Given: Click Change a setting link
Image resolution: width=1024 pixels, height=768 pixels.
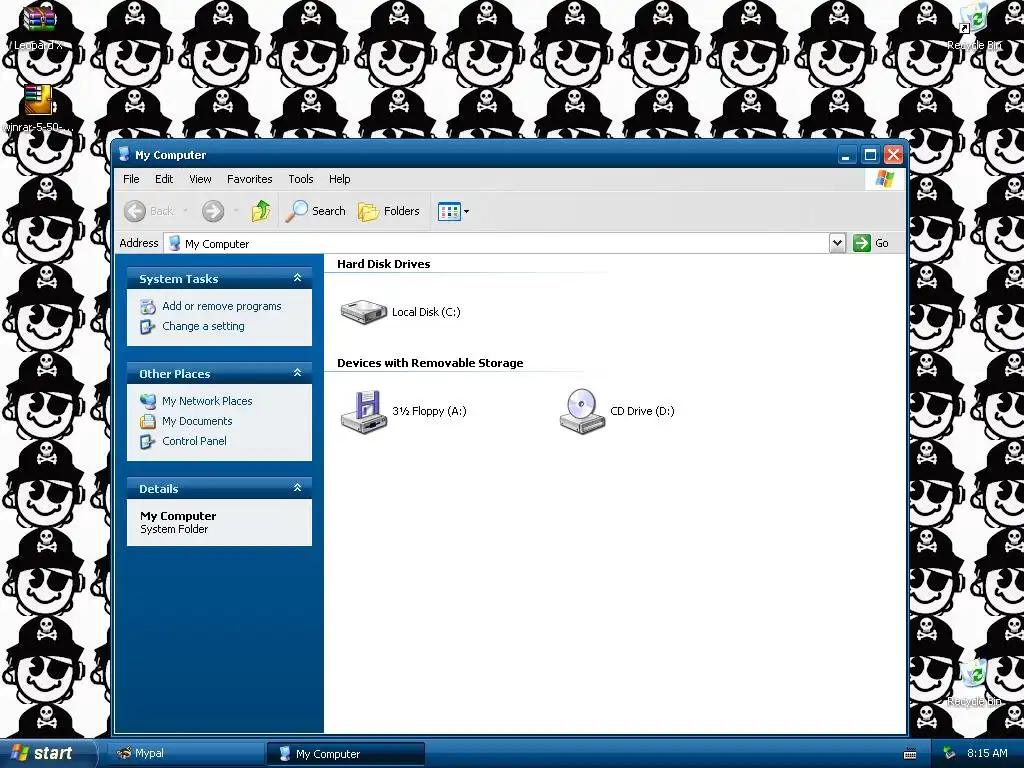Looking at the screenshot, I should (203, 326).
